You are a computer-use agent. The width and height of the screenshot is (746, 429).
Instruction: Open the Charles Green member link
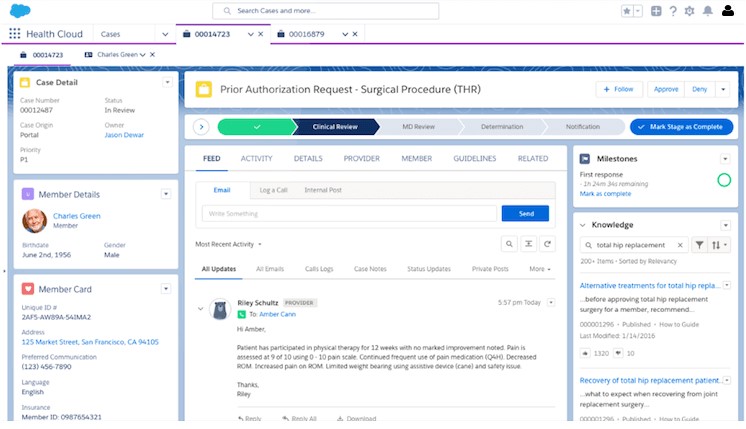click(77, 216)
